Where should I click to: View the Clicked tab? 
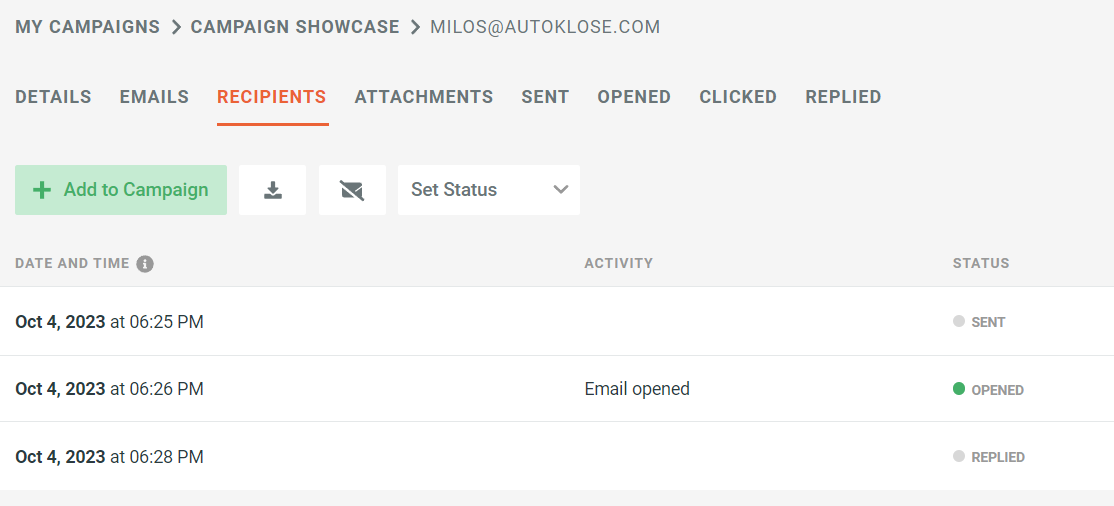coord(738,97)
